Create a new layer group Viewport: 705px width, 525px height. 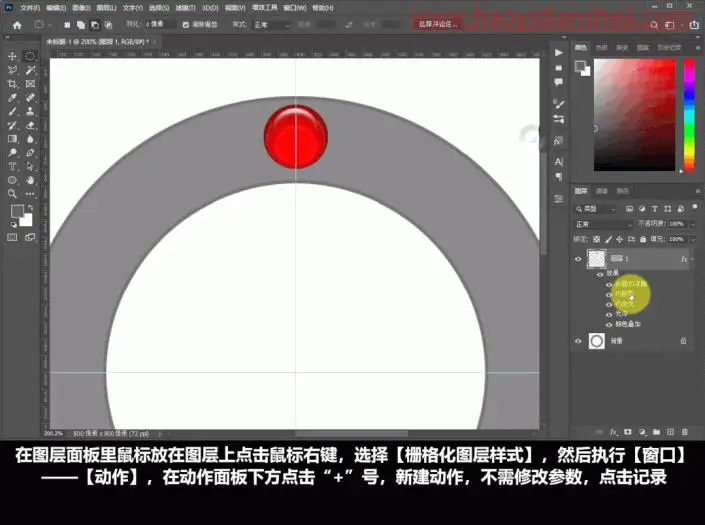[656, 432]
